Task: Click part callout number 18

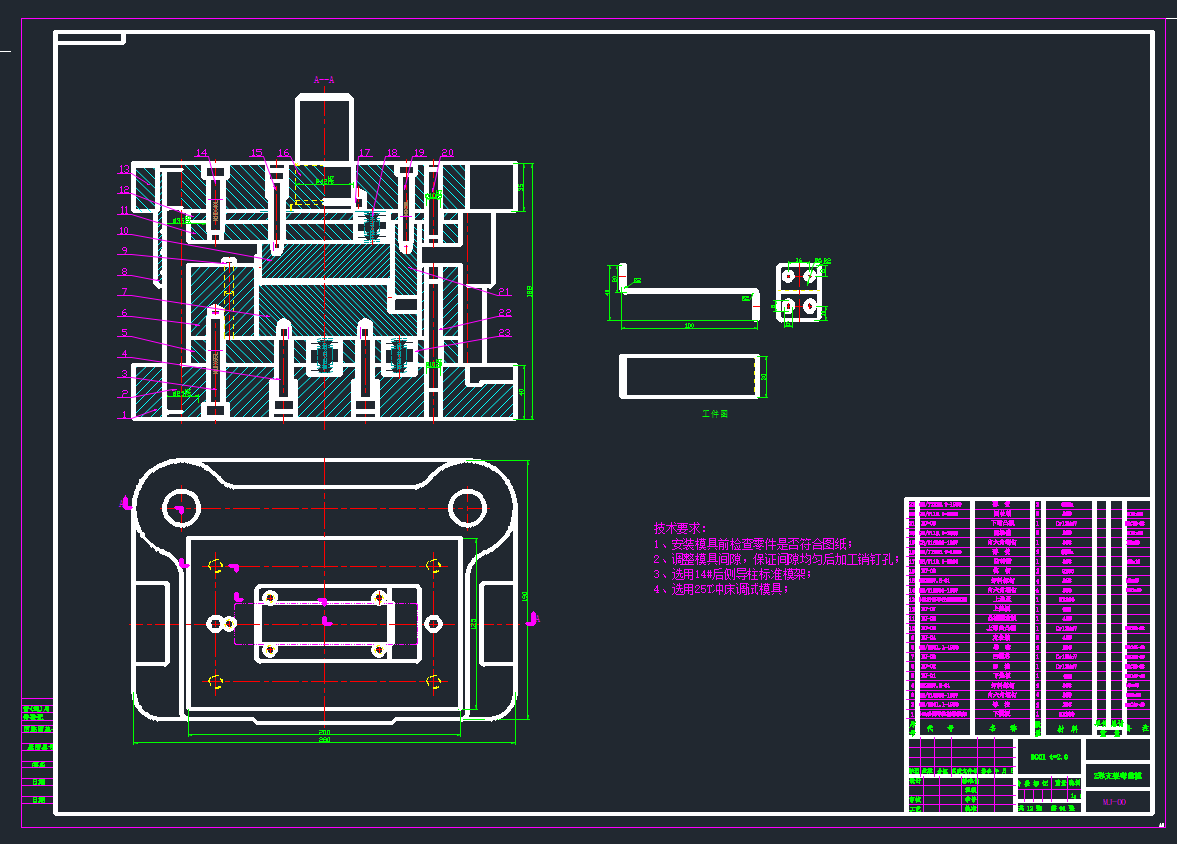Action: pyautogui.click(x=392, y=152)
